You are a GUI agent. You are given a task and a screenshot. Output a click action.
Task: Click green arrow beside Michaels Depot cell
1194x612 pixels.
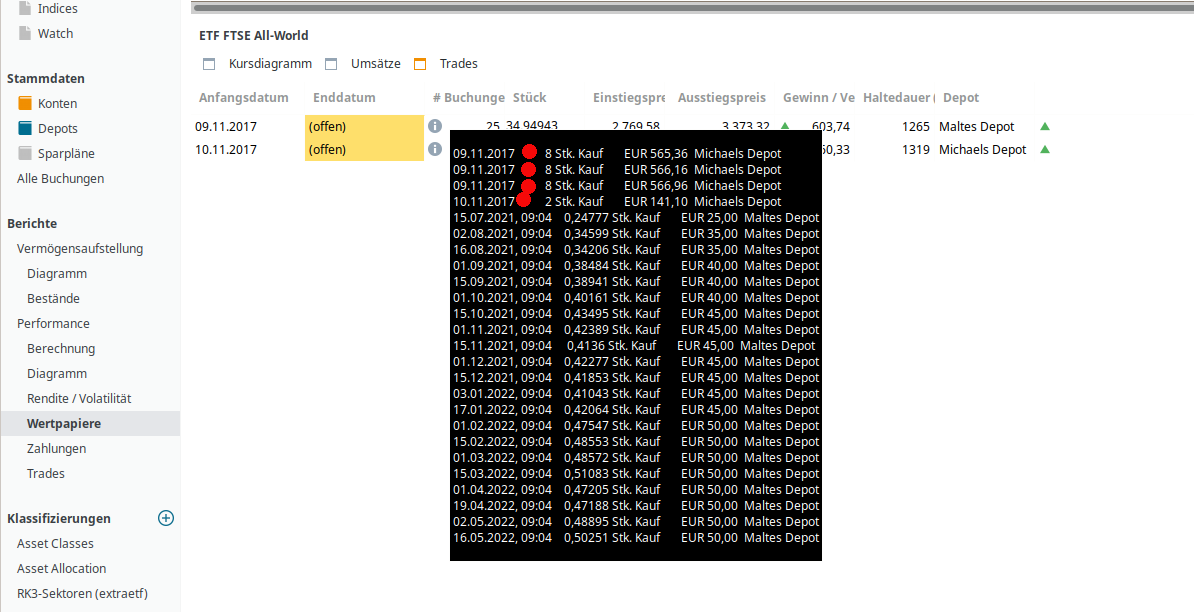(1045, 149)
